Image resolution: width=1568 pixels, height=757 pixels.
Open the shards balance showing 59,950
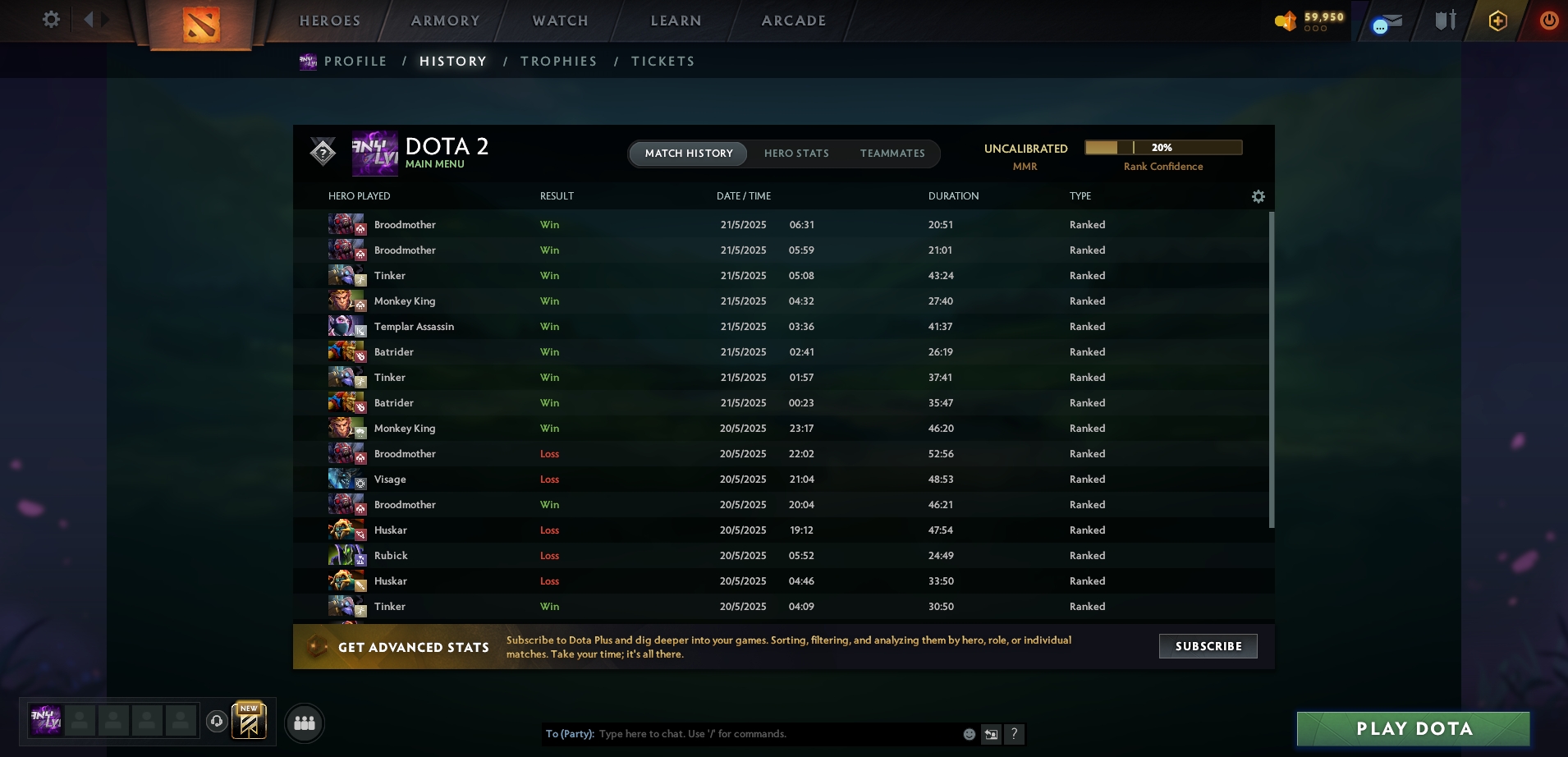[1309, 21]
